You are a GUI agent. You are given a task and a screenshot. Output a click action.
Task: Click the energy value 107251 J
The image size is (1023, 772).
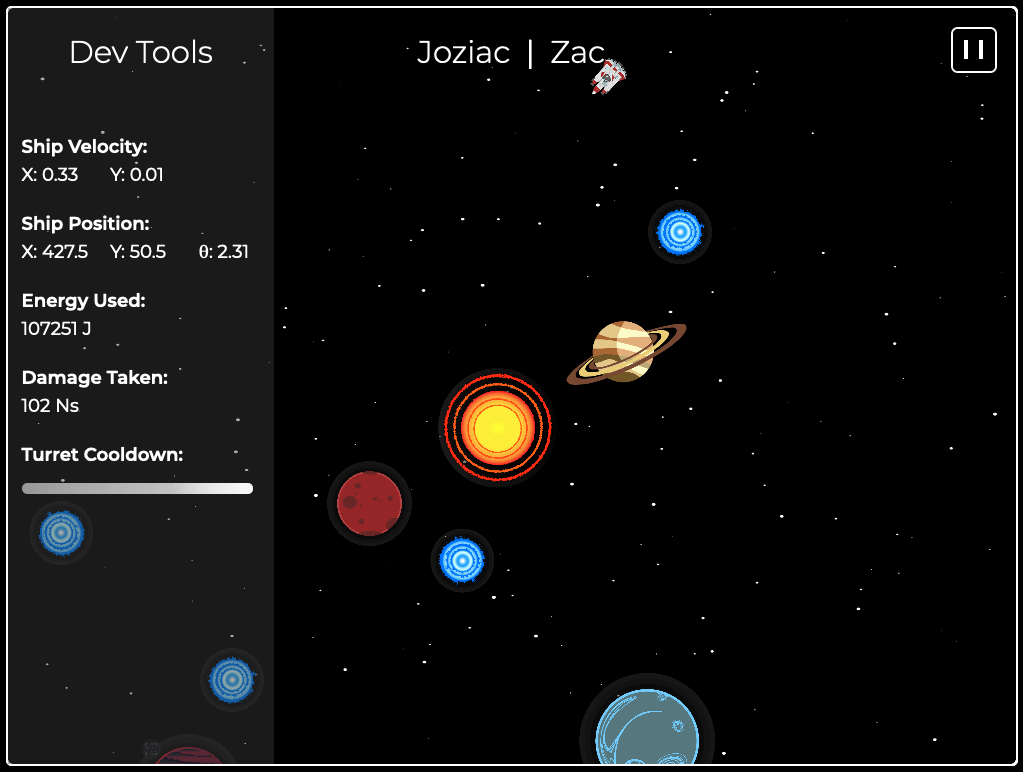pyautogui.click(x=56, y=329)
